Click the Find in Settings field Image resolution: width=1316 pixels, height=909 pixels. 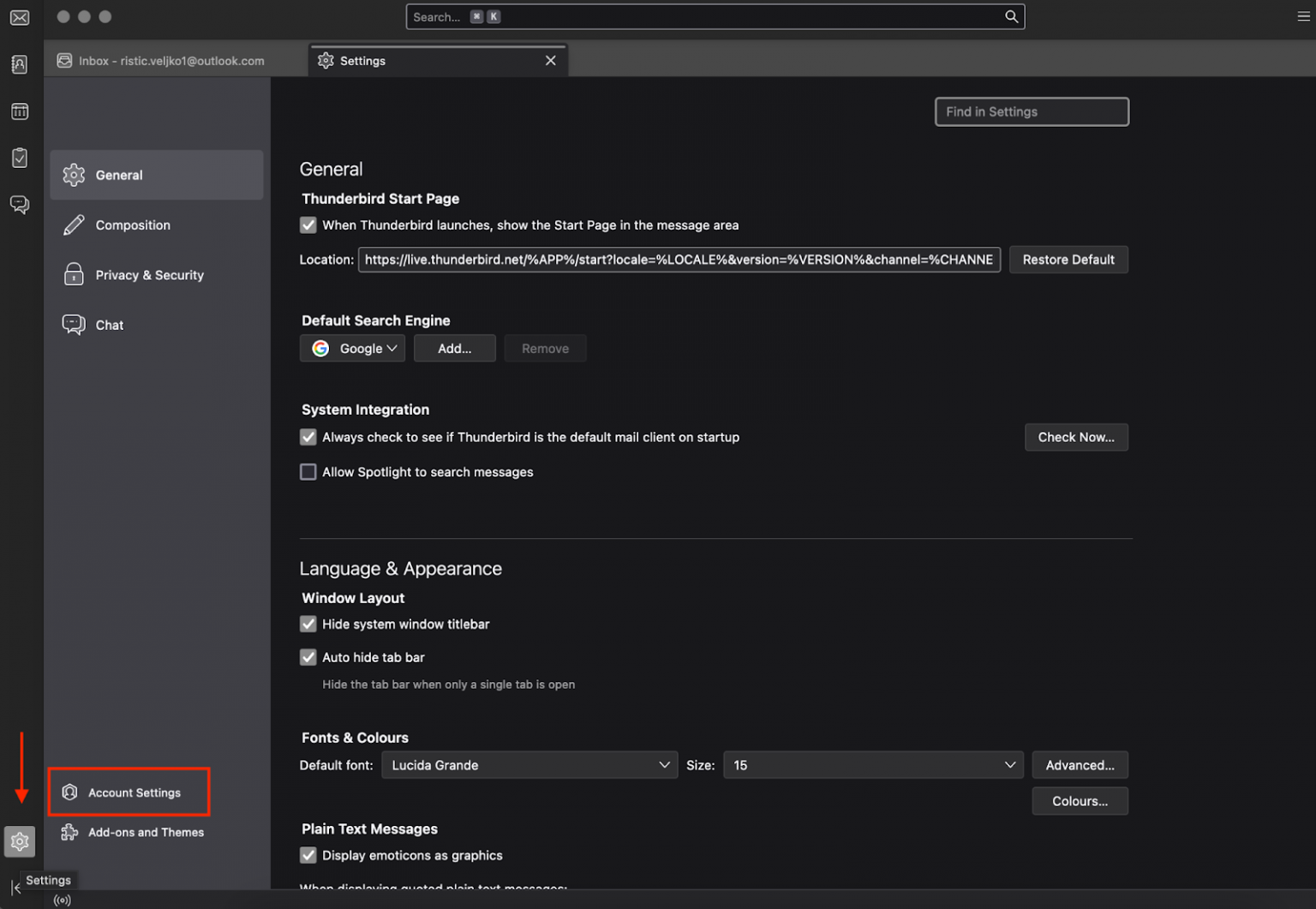1032,111
